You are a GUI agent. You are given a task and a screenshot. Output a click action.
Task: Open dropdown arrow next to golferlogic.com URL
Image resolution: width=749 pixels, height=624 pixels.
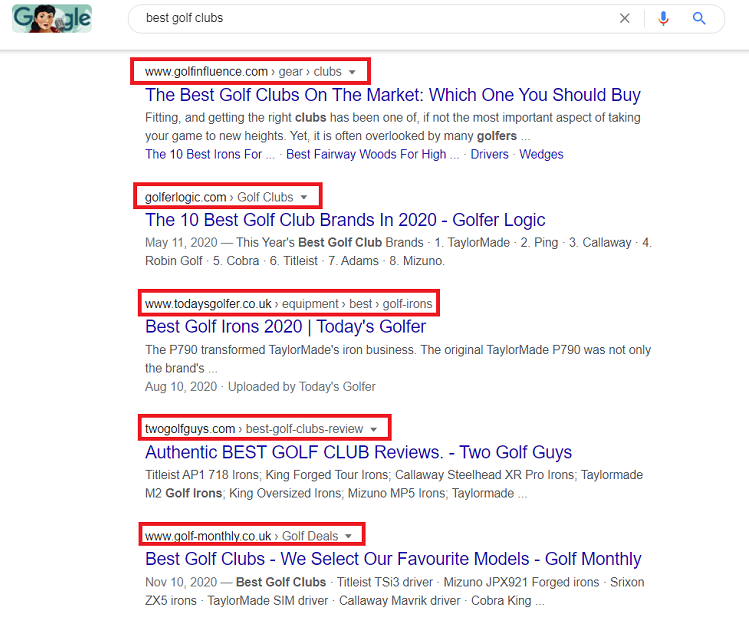[x=304, y=197]
